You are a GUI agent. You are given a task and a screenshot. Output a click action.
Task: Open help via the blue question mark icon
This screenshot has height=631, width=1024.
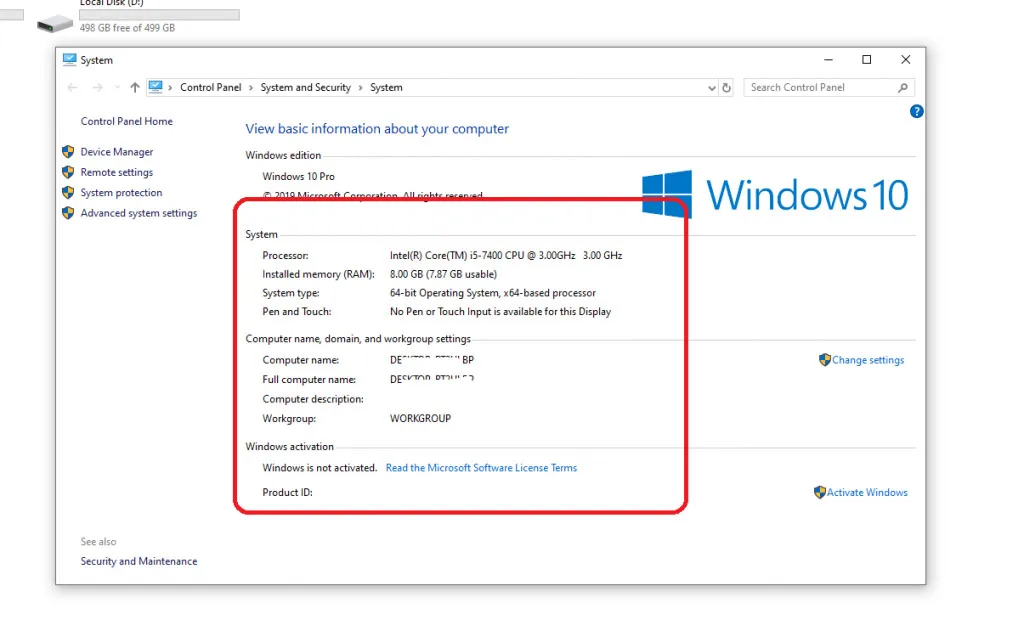(x=917, y=111)
